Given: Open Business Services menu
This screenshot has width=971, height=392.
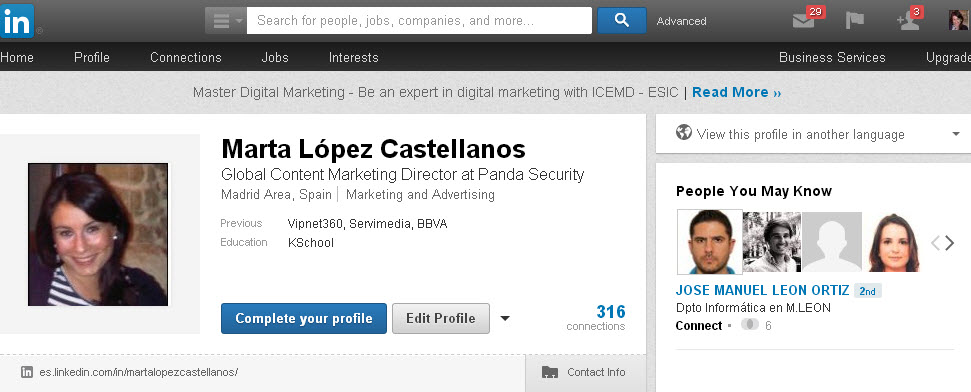Looking at the screenshot, I should coord(832,58).
